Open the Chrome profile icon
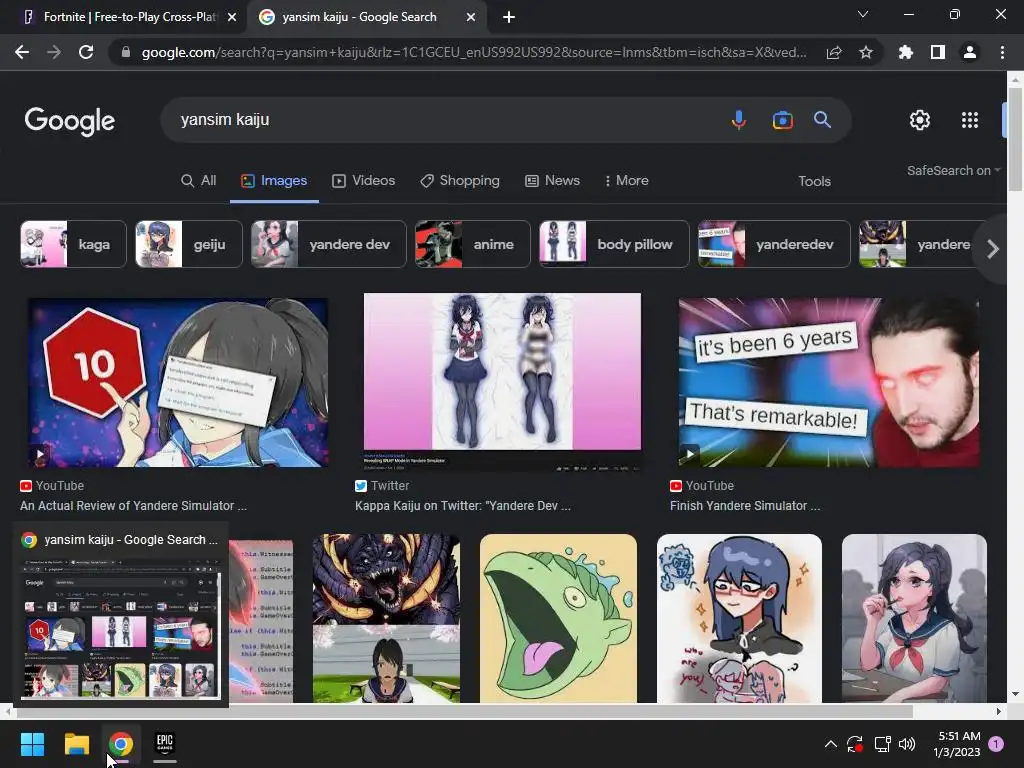The image size is (1024, 768). (970, 52)
